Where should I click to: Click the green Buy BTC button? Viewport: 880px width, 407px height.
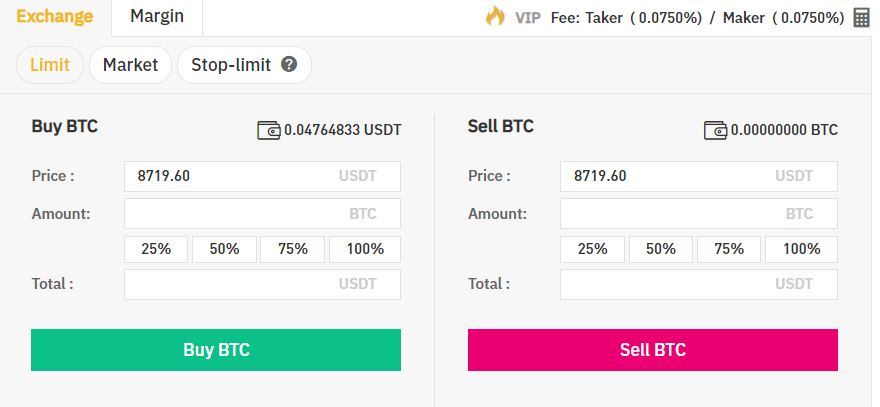pyautogui.click(x=216, y=350)
